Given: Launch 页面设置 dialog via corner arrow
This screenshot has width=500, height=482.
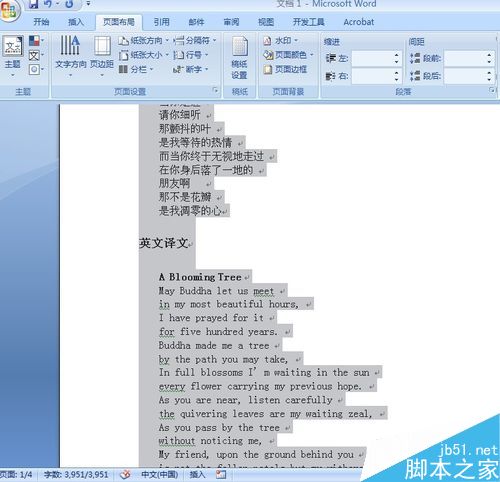Looking at the screenshot, I should [x=215, y=90].
